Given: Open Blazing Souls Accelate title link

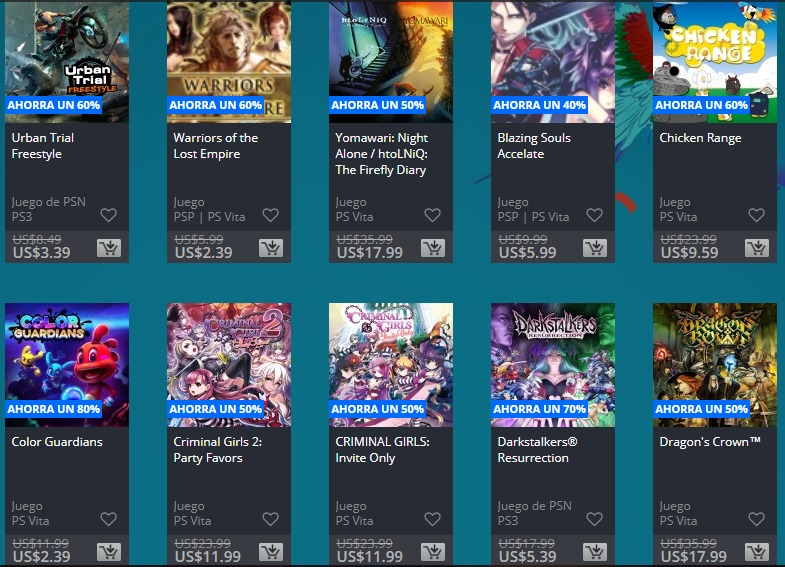Looking at the screenshot, I should (x=534, y=146).
